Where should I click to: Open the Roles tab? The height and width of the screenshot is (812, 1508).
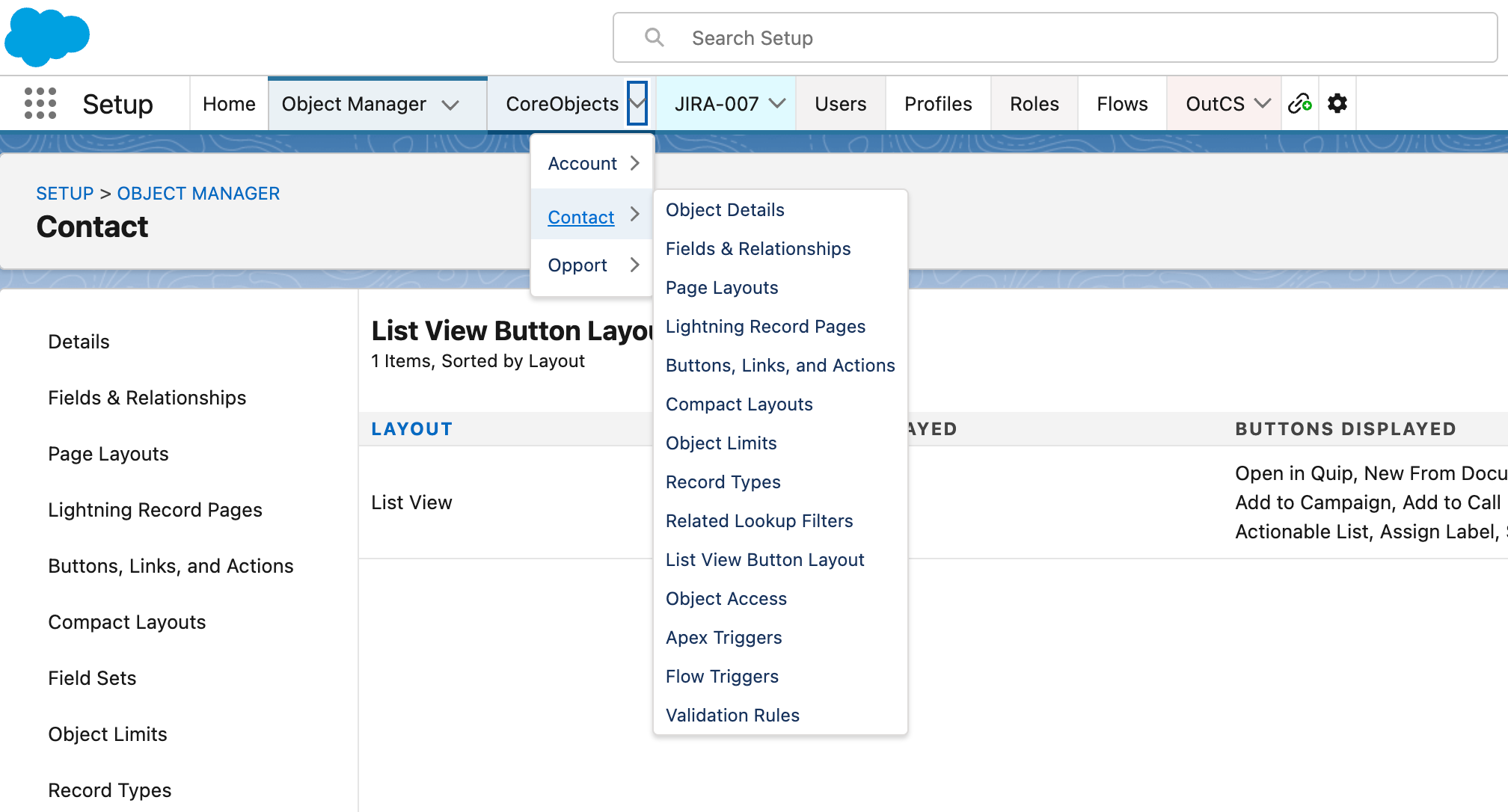(x=1035, y=104)
